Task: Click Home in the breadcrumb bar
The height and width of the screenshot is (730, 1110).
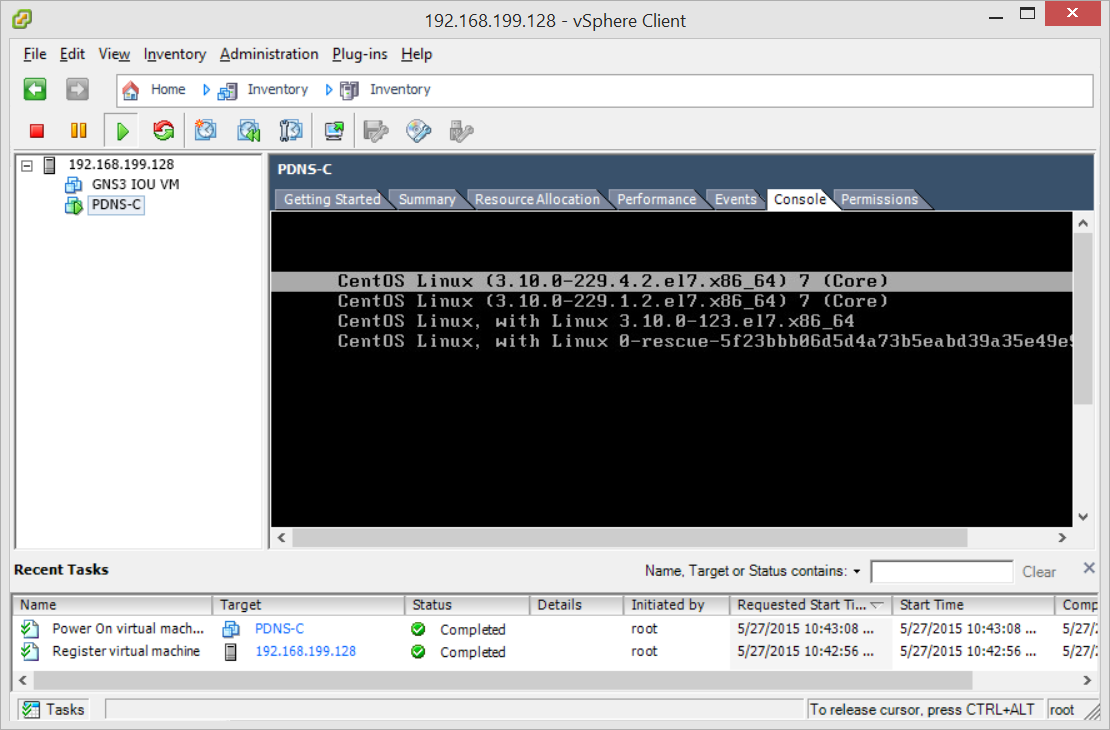Action: coord(168,90)
